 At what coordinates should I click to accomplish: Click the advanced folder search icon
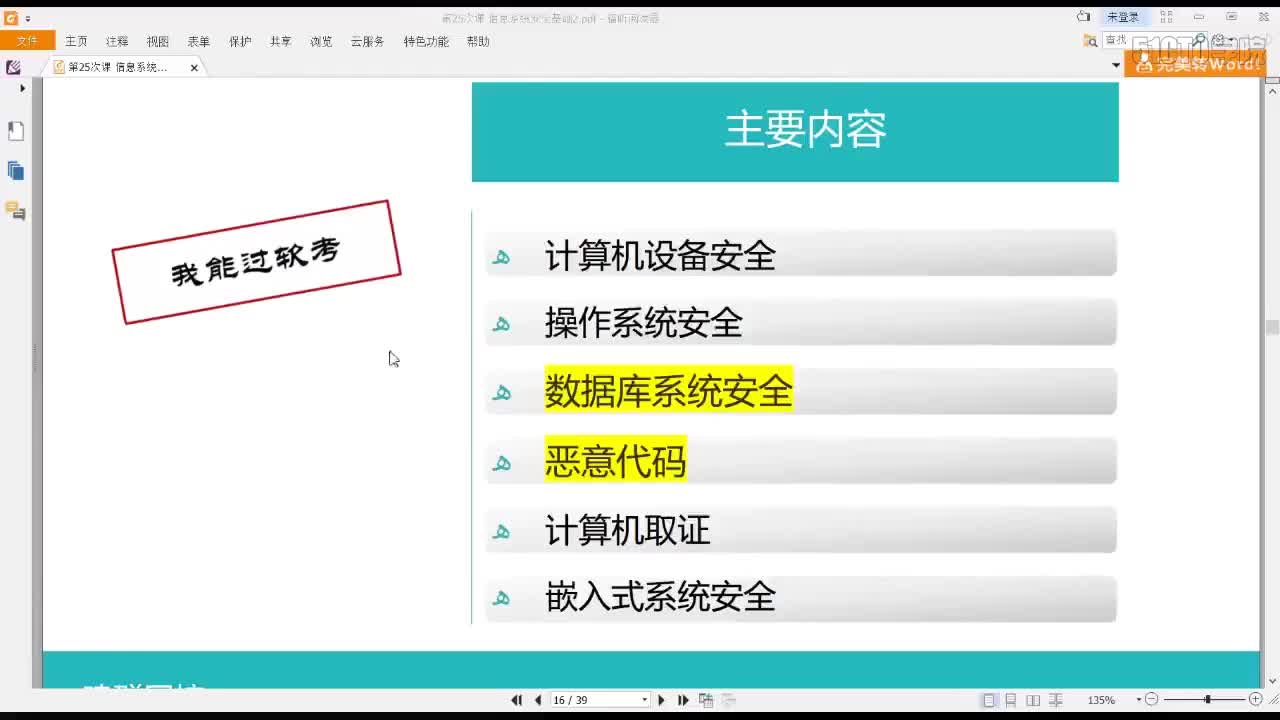[1090, 41]
